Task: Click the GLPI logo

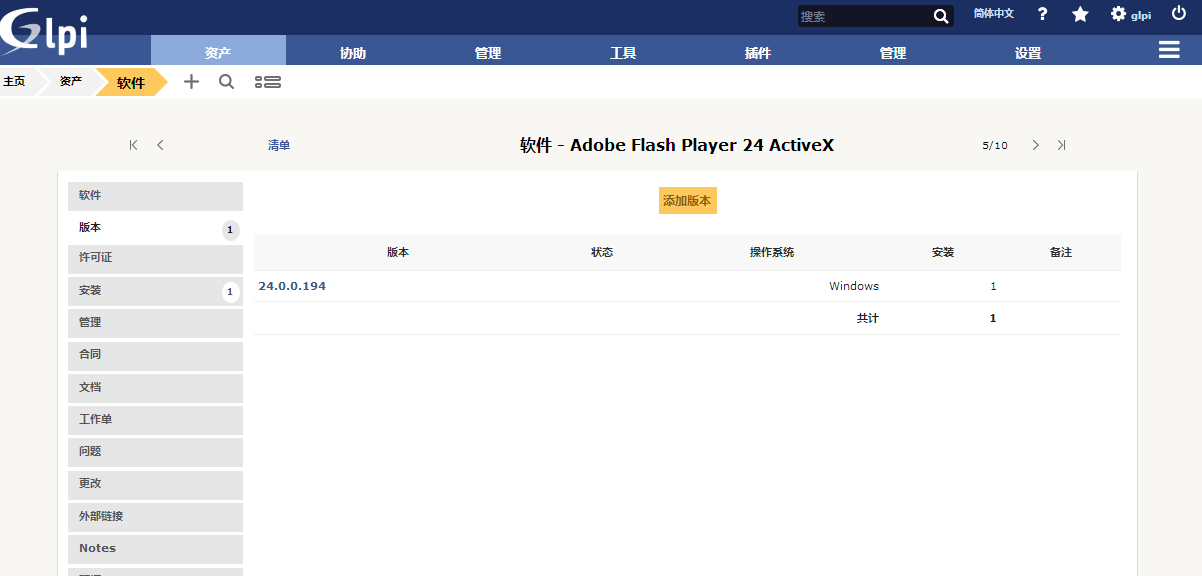Action: coord(45,30)
